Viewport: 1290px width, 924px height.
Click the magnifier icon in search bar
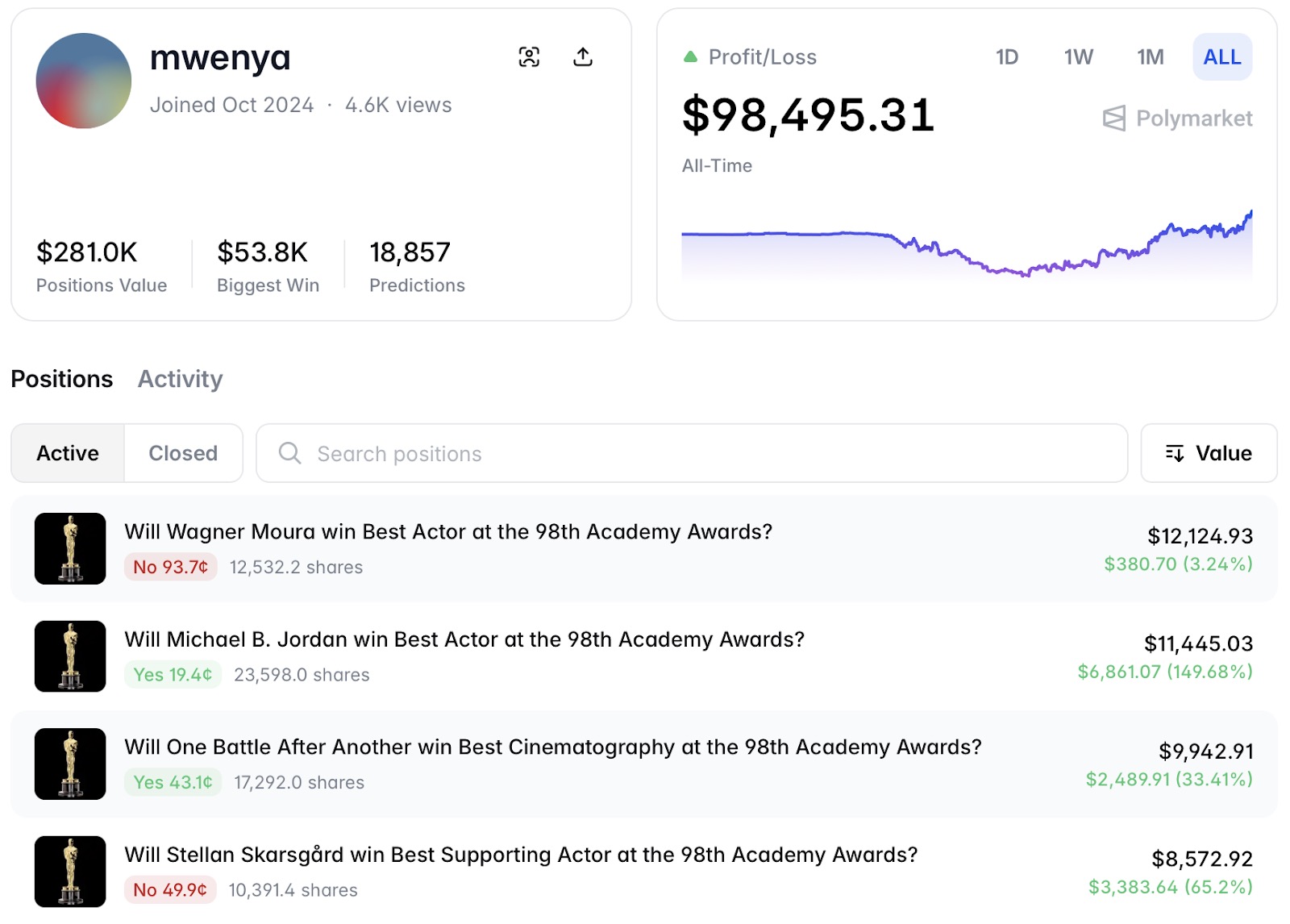(289, 453)
